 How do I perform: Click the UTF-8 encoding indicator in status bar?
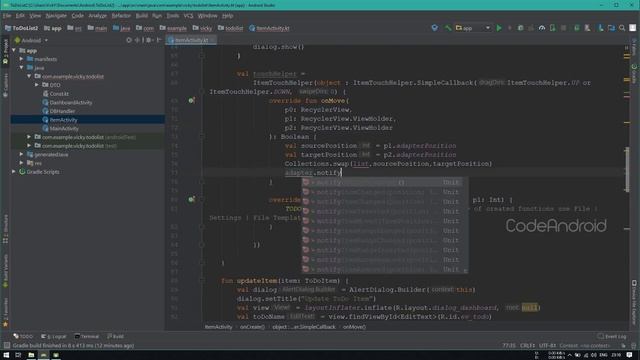(x=547, y=345)
